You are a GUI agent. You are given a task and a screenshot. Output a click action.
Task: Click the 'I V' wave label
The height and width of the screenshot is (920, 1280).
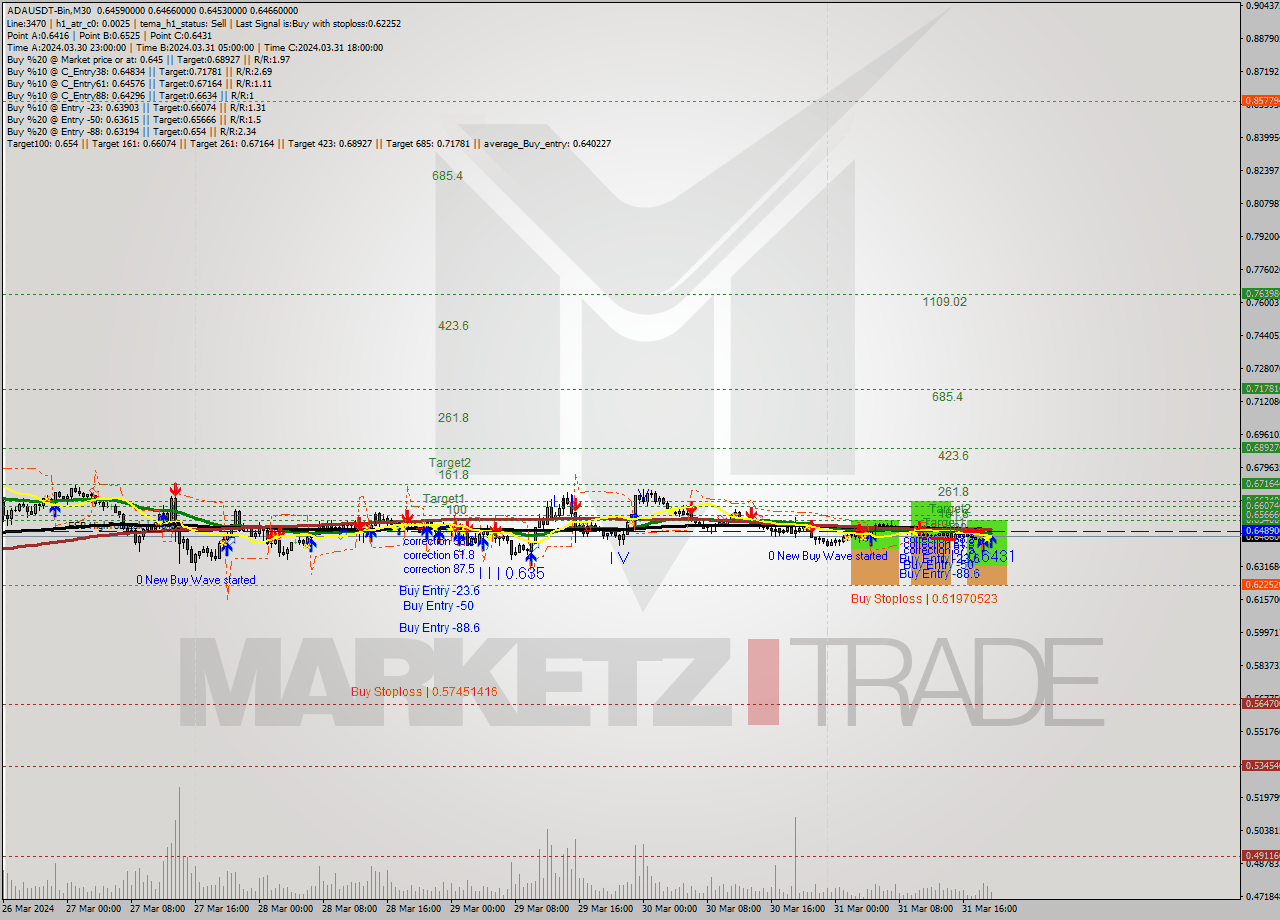[x=619, y=558]
